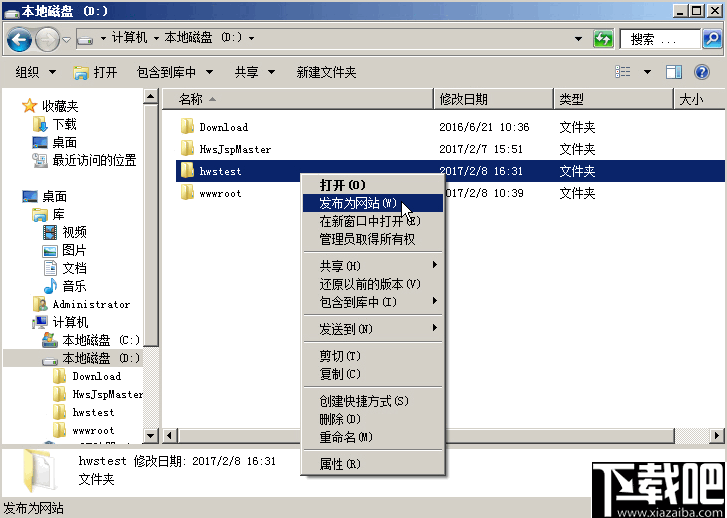
Task: Open the 组织 dropdown menu
Action: pyautogui.click(x=35, y=72)
